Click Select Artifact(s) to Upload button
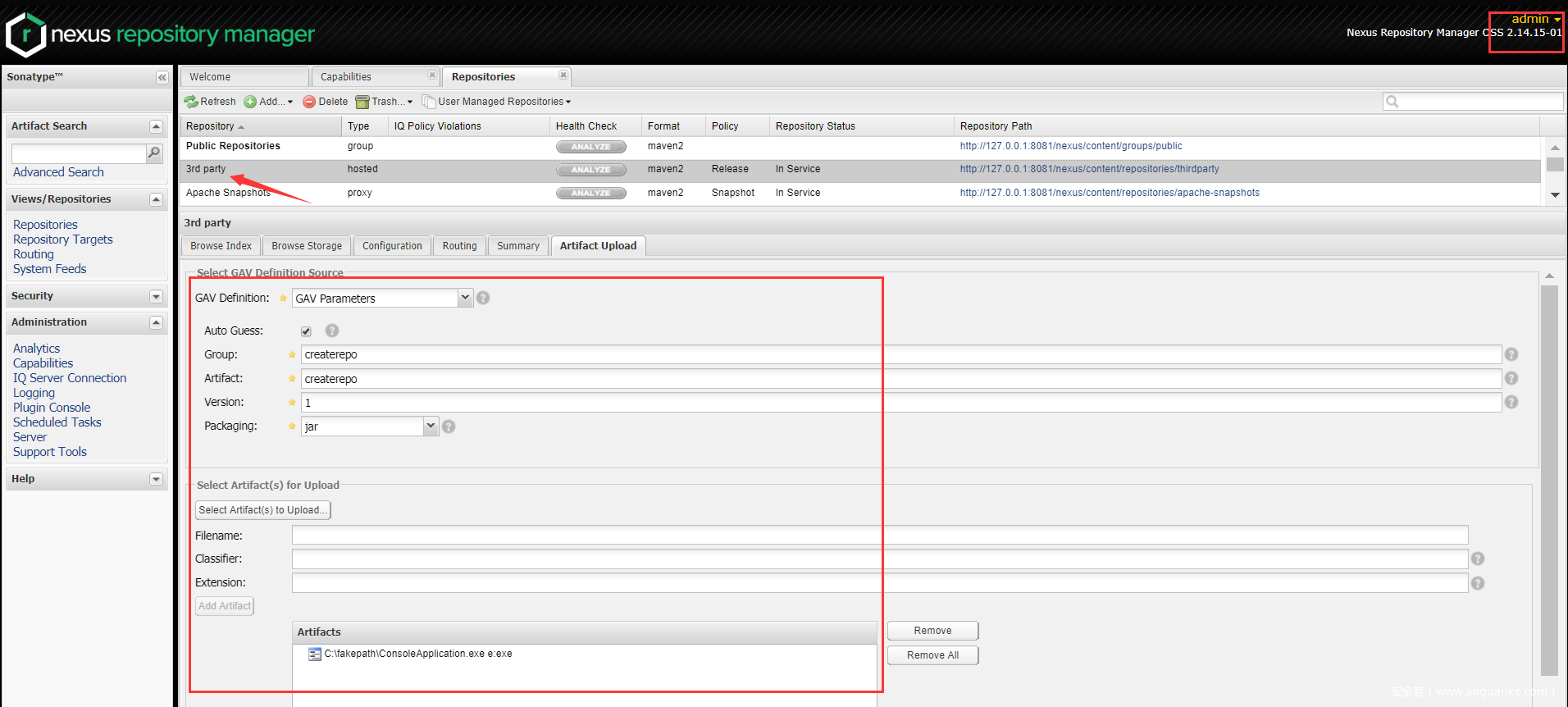The width and height of the screenshot is (1568, 707). 262,510
